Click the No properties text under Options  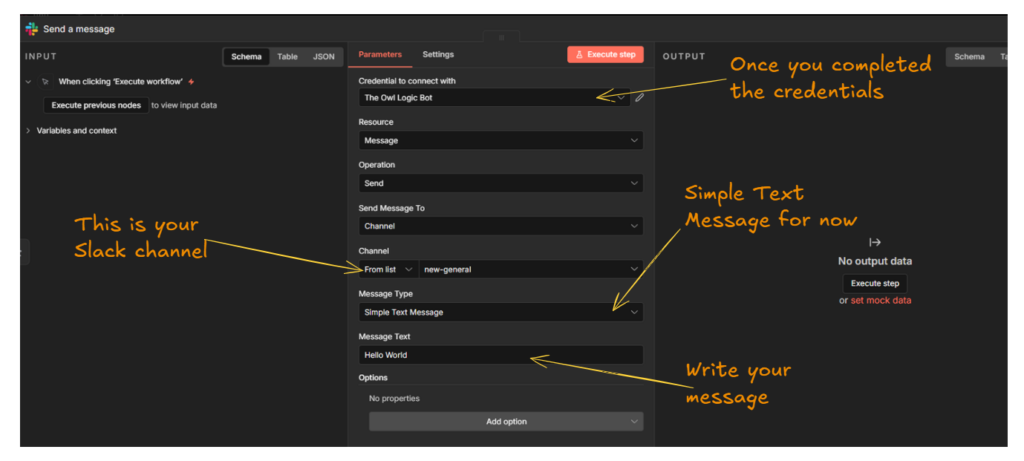click(x=394, y=398)
